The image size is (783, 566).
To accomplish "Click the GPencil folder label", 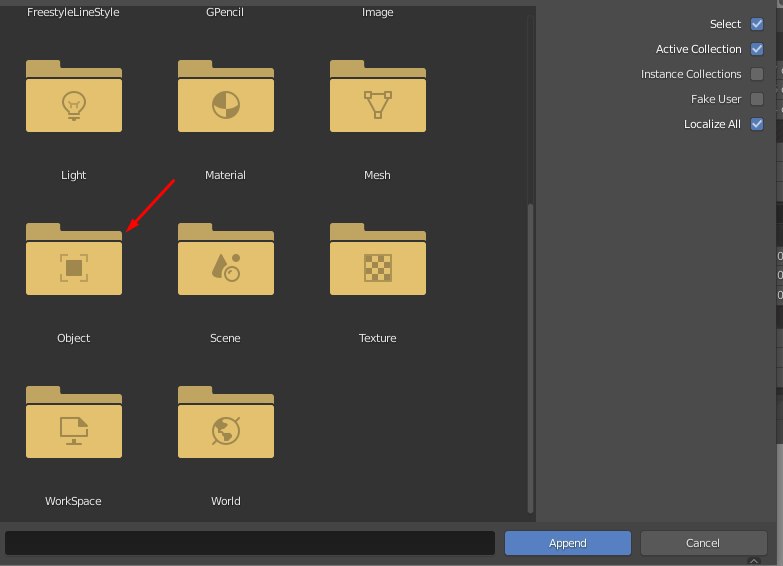I will click(x=225, y=12).
